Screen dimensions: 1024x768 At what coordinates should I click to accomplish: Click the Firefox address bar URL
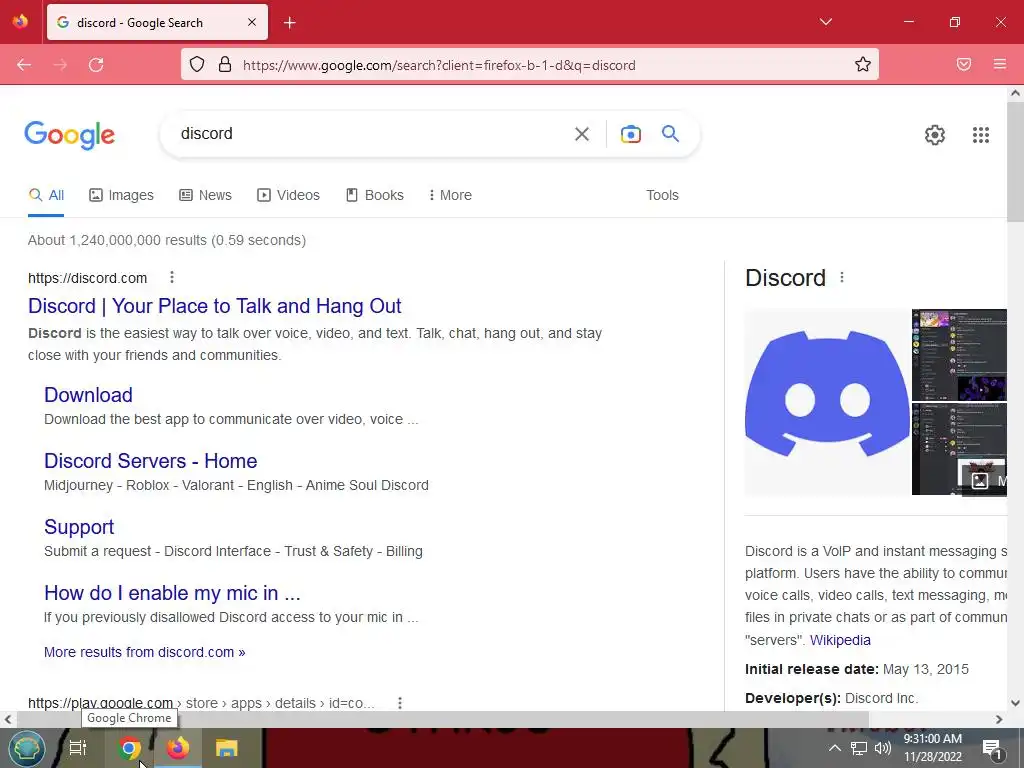click(x=439, y=65)
